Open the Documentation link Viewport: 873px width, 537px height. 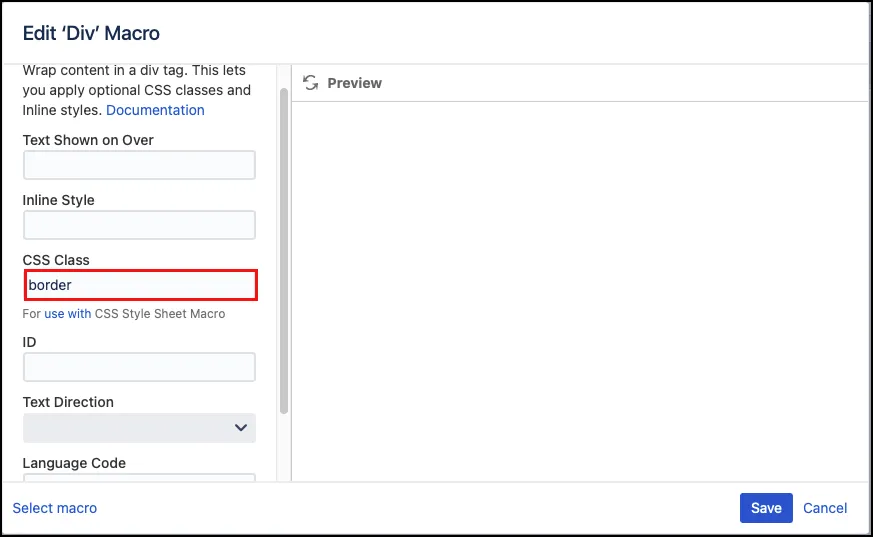[155, 110]
